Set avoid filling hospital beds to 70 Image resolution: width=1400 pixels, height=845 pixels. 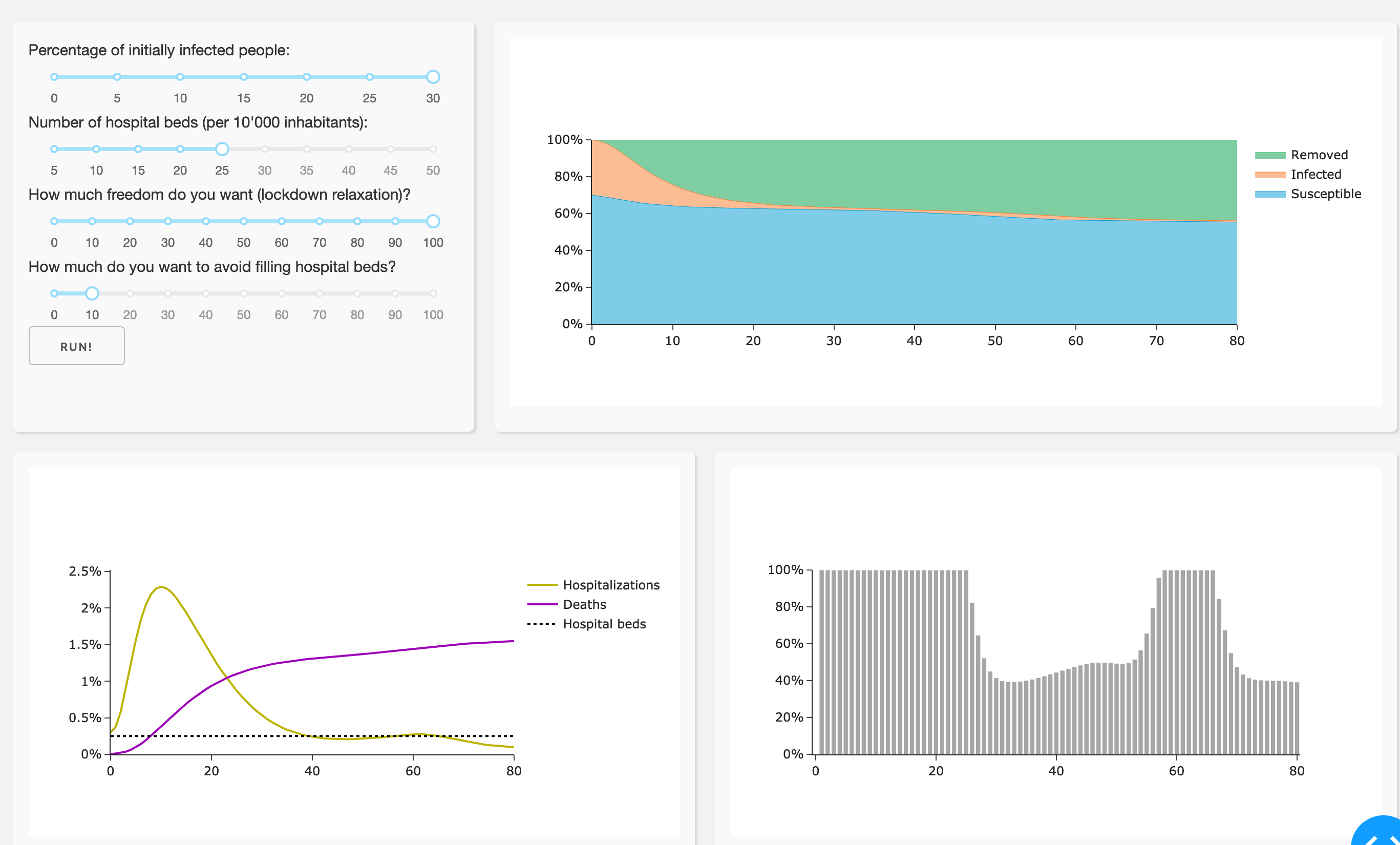coord(320,293)
